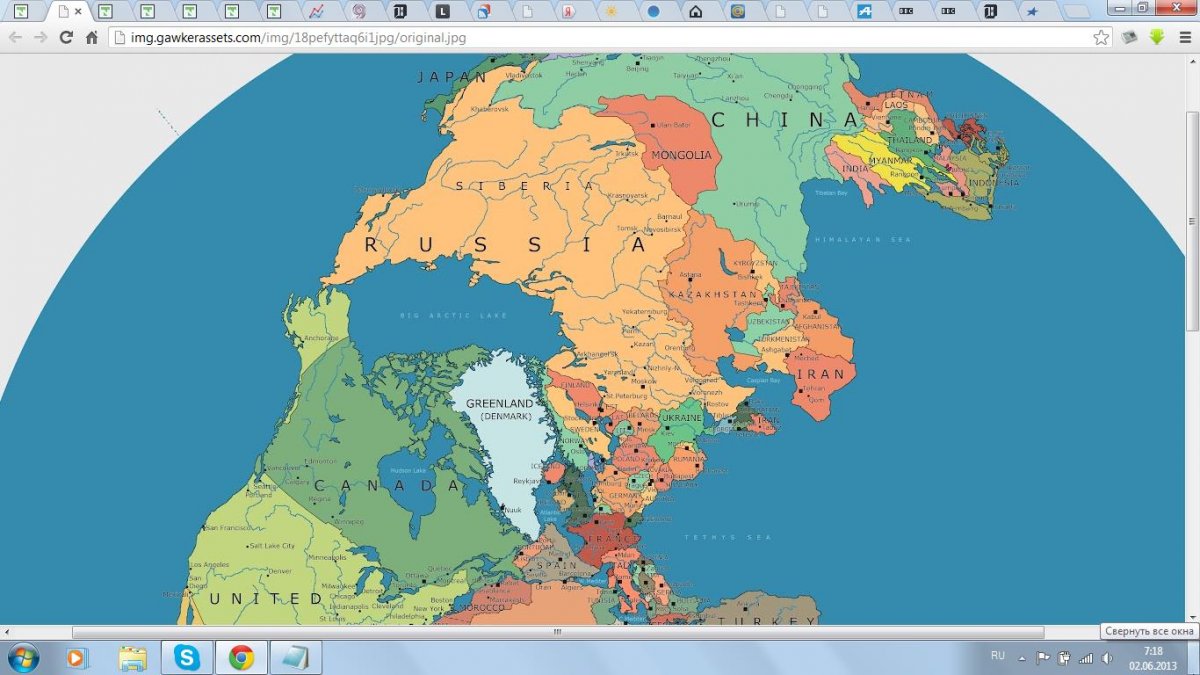The image size is (1200, 675).
Task: Open the media player taskbar icon
Action: 78,657
